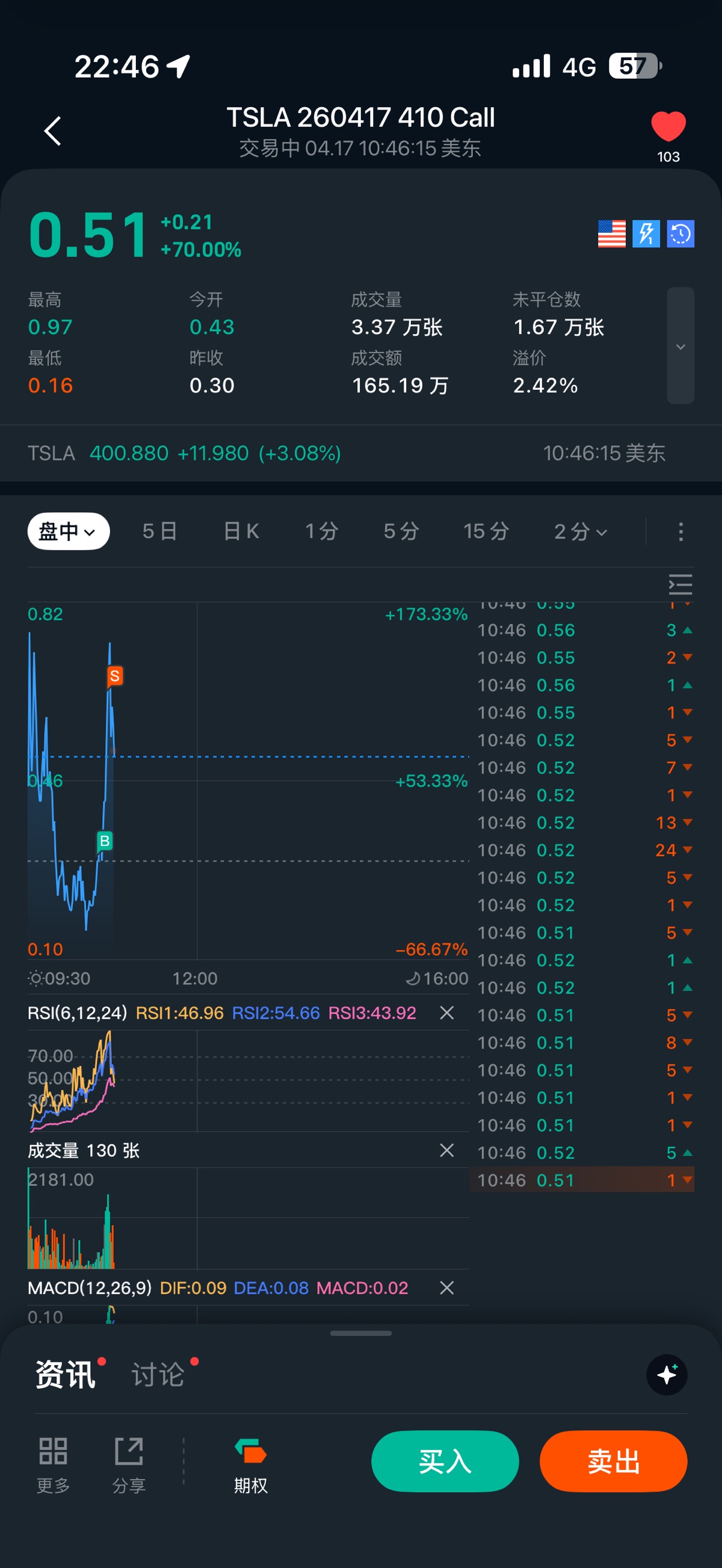Toggle the red heart favorite icon
Viewport: 722px width, 1568px height.
click(668, 126)
